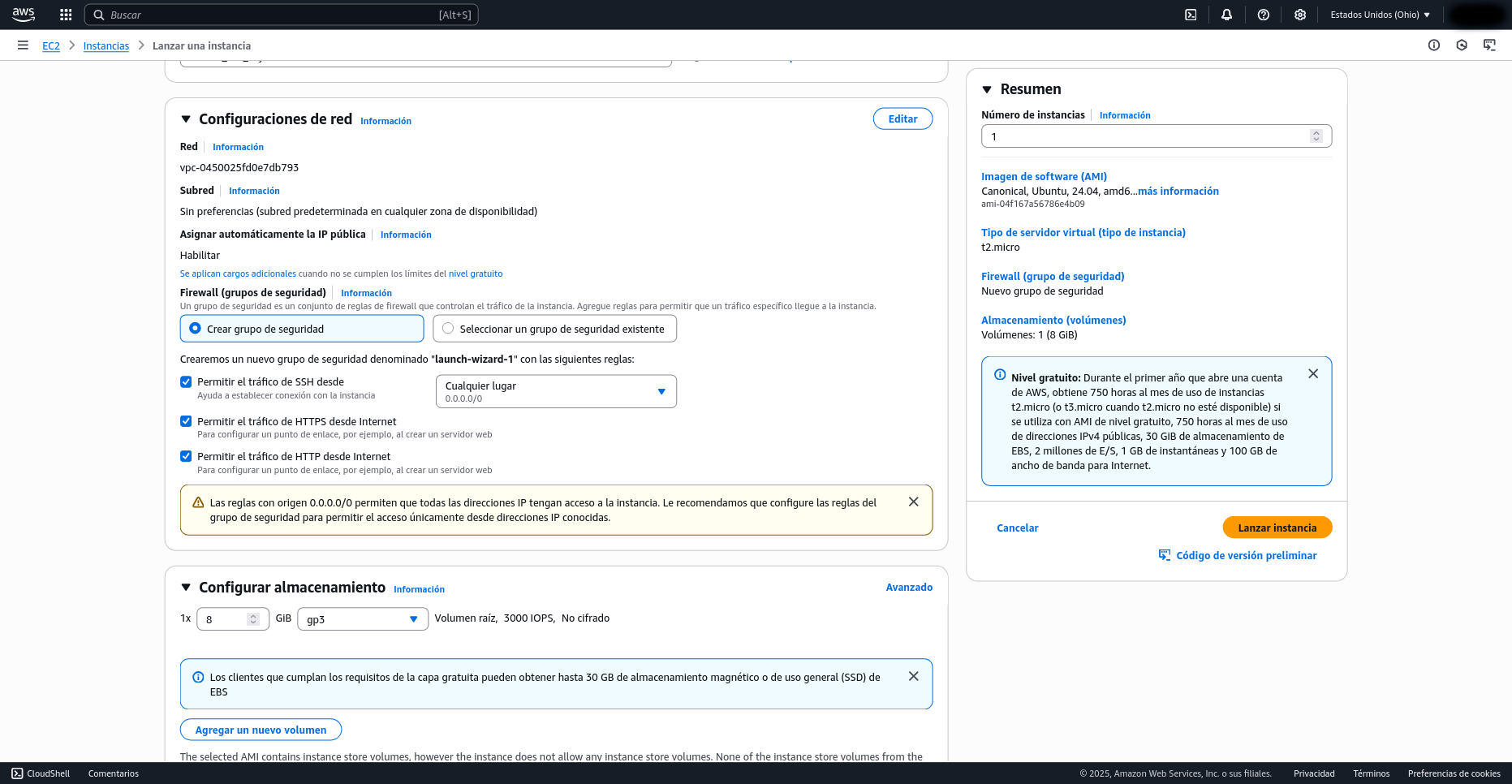The width and height of the screenshot is (1512, 784).
Task: Open Información next to Subred
Action: coord(254,191)
